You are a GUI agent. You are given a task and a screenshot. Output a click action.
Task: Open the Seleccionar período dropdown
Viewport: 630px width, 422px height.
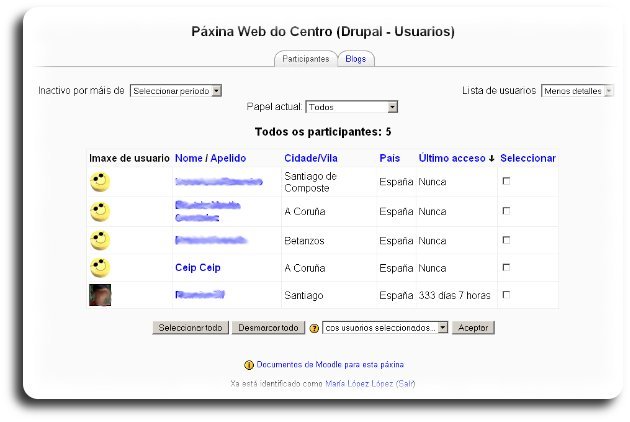coord(176,91)
